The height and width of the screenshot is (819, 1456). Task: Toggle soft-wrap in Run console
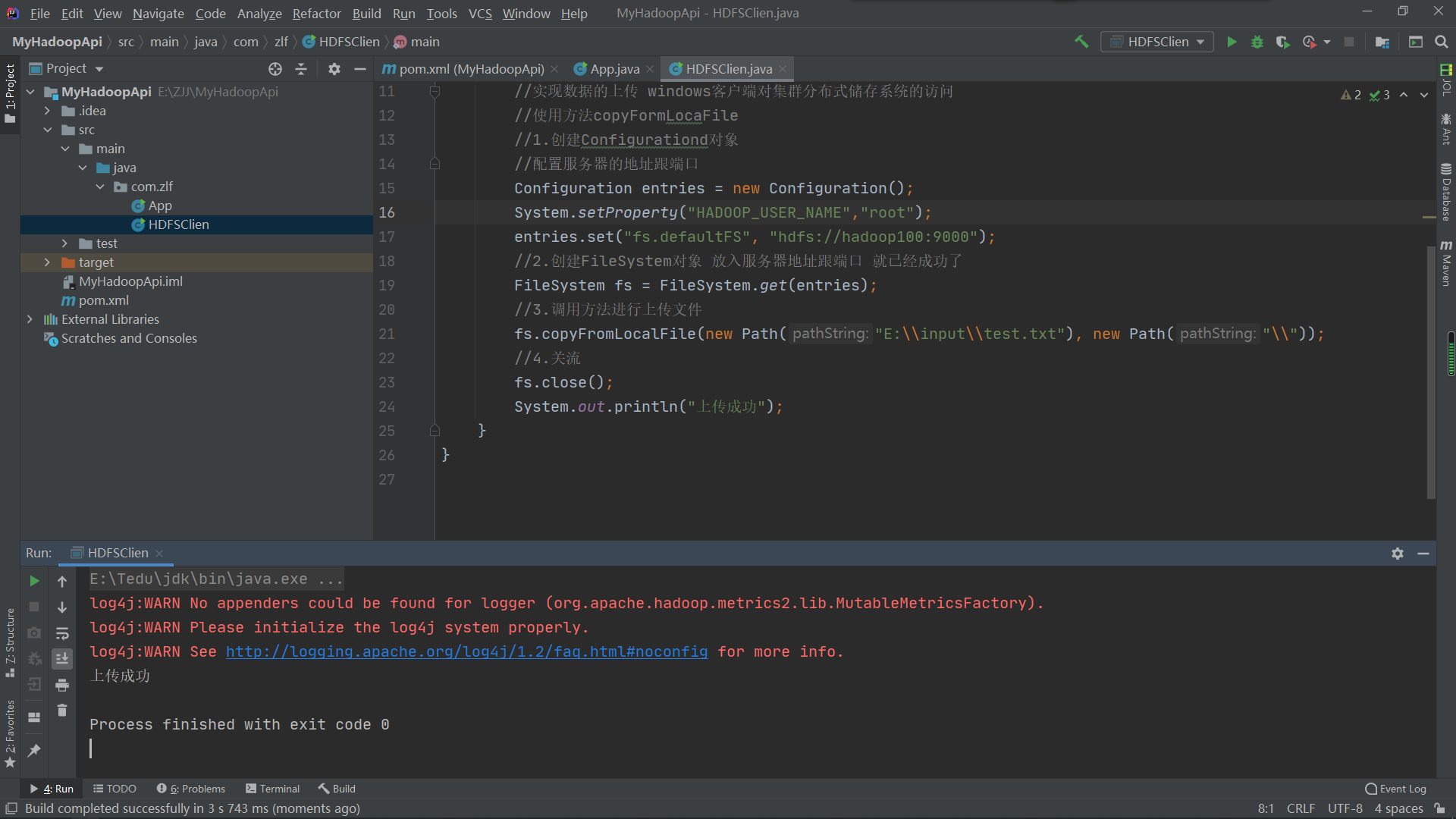pos(62,633)
